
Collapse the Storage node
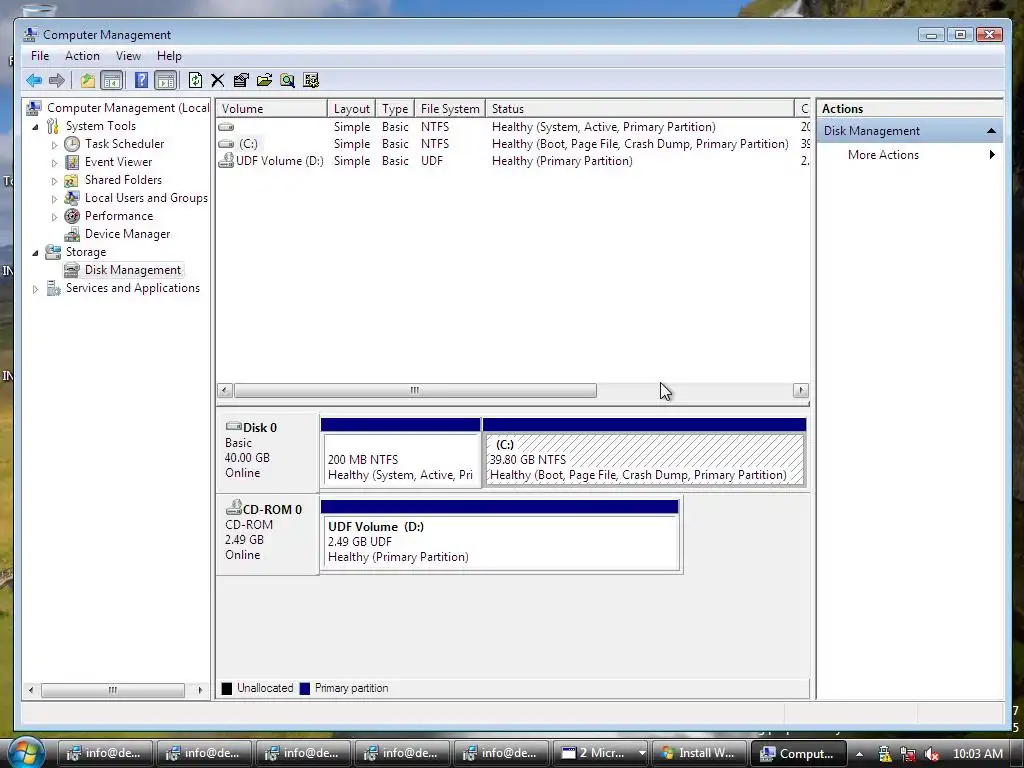coord(35,253)
